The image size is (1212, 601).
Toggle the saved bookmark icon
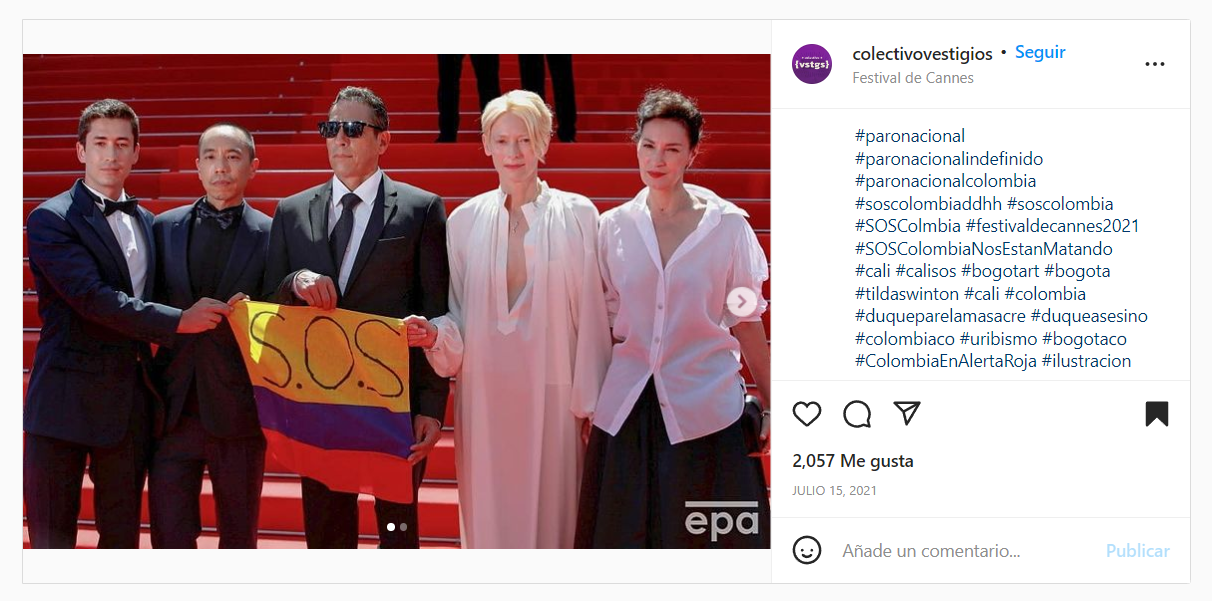click(1156, 414)
